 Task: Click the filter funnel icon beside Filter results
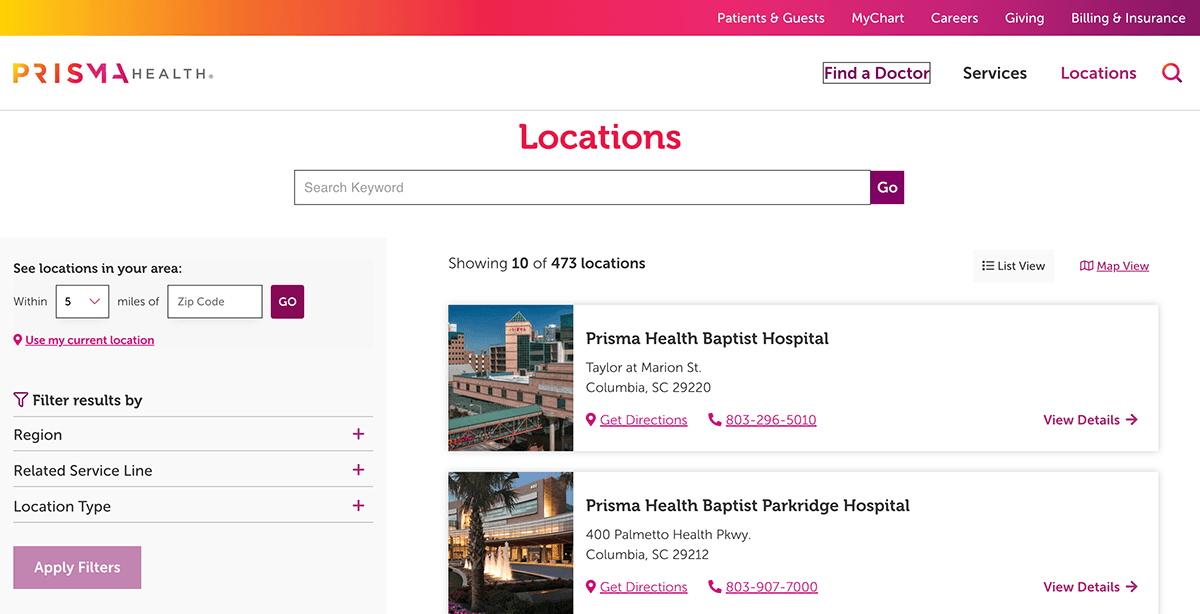coord(20,399)
